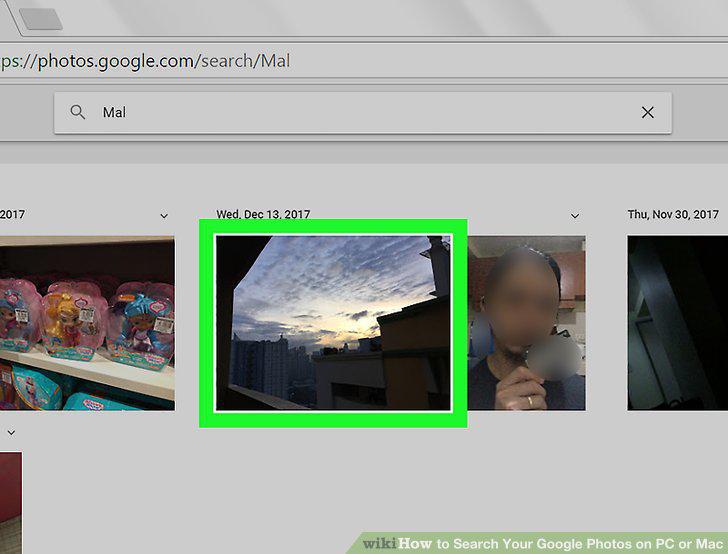Click the photos.google.com address bar
The image size is (728, 554).
click(364, 61)
